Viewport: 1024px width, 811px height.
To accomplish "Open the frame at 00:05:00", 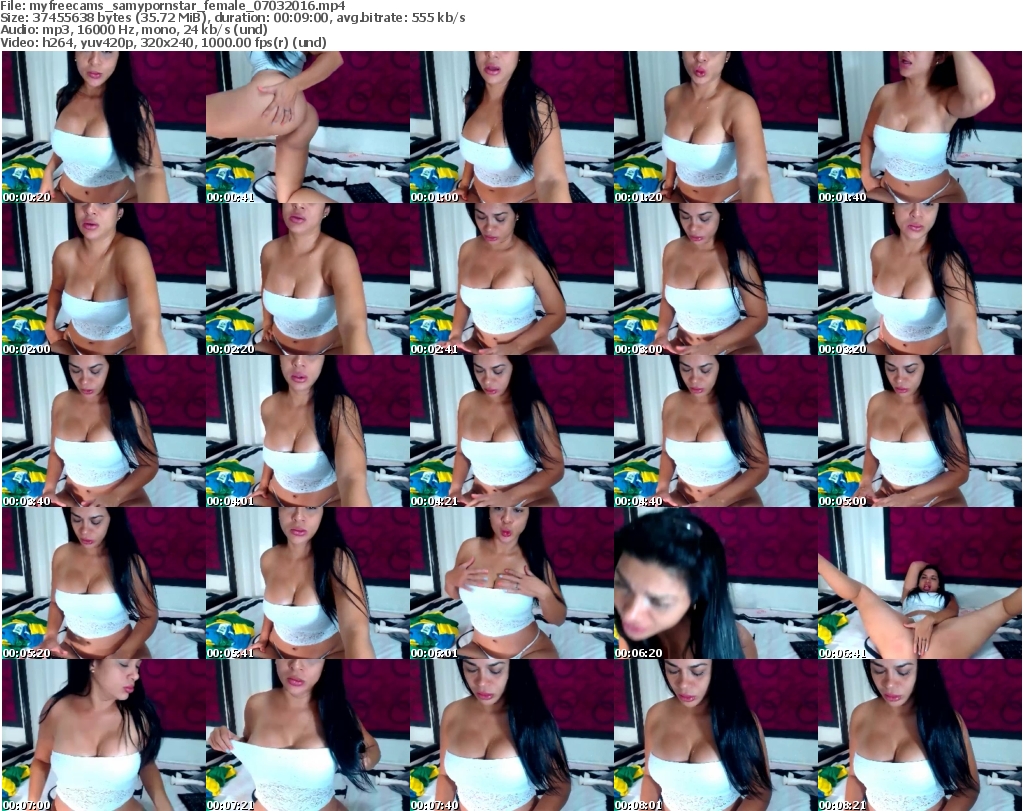I will tap(919, 431).
